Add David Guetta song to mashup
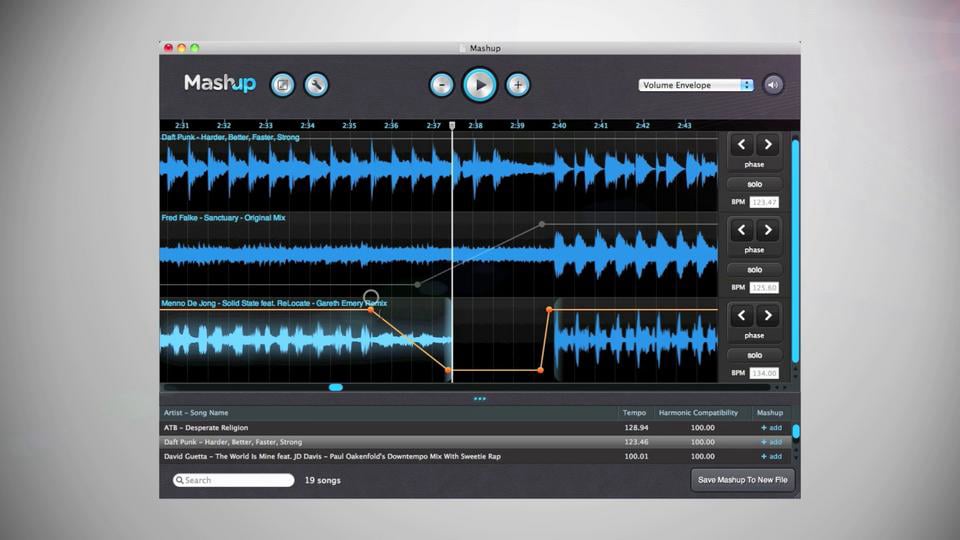This screenshot has height=540, width=960. point(771,456)
